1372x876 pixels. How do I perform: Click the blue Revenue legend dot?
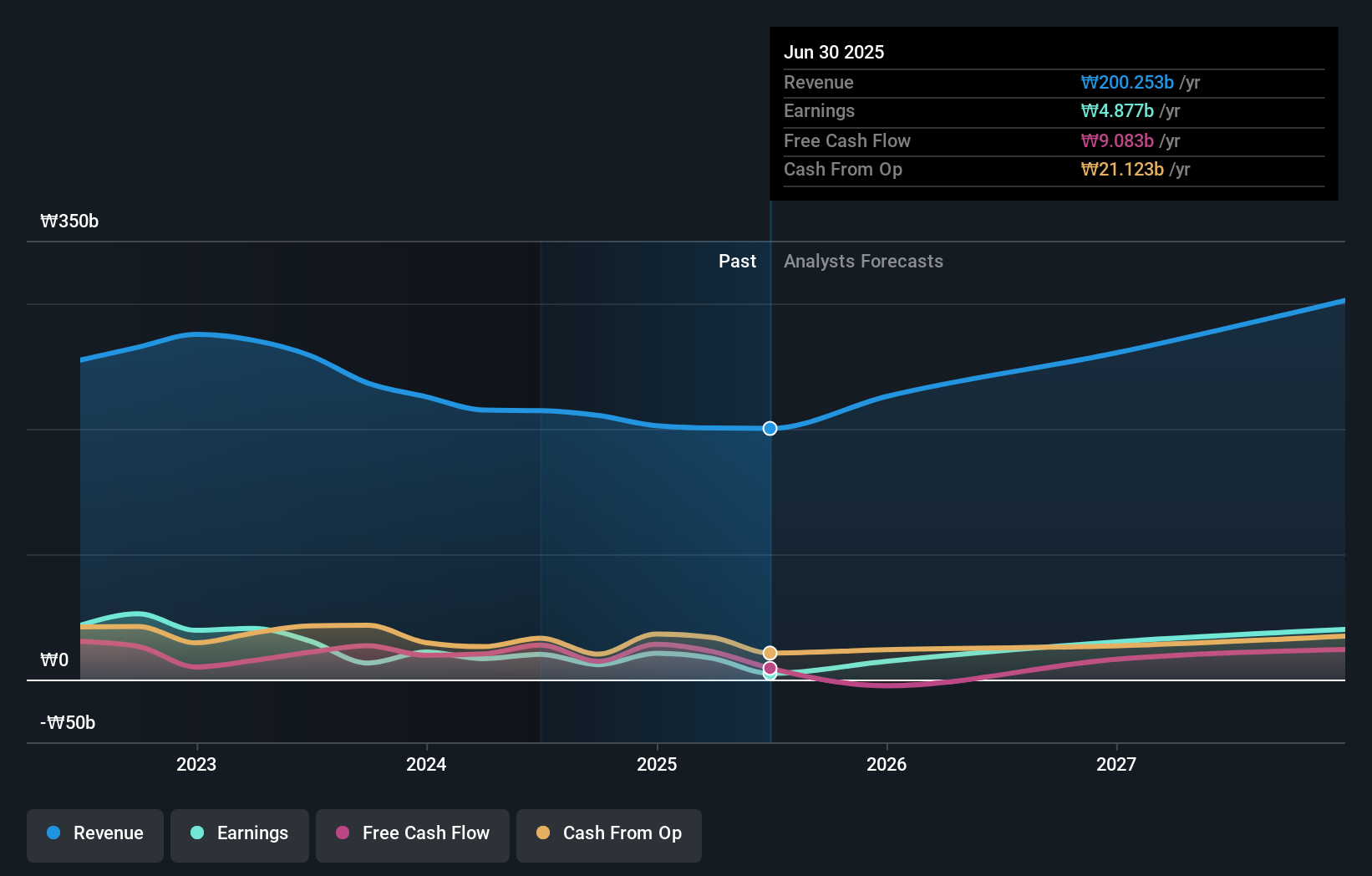53,833
